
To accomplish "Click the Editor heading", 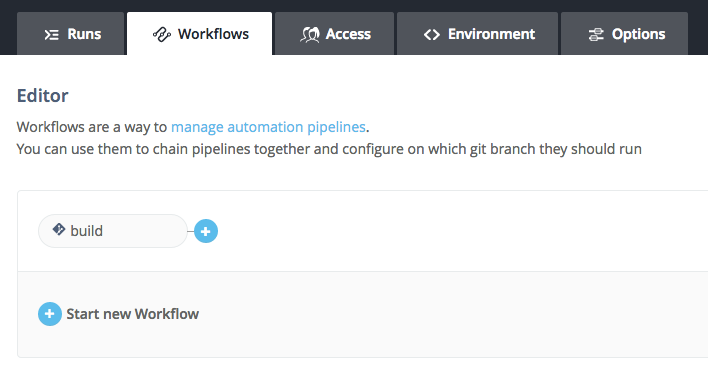I will click(x=42, y=96).
